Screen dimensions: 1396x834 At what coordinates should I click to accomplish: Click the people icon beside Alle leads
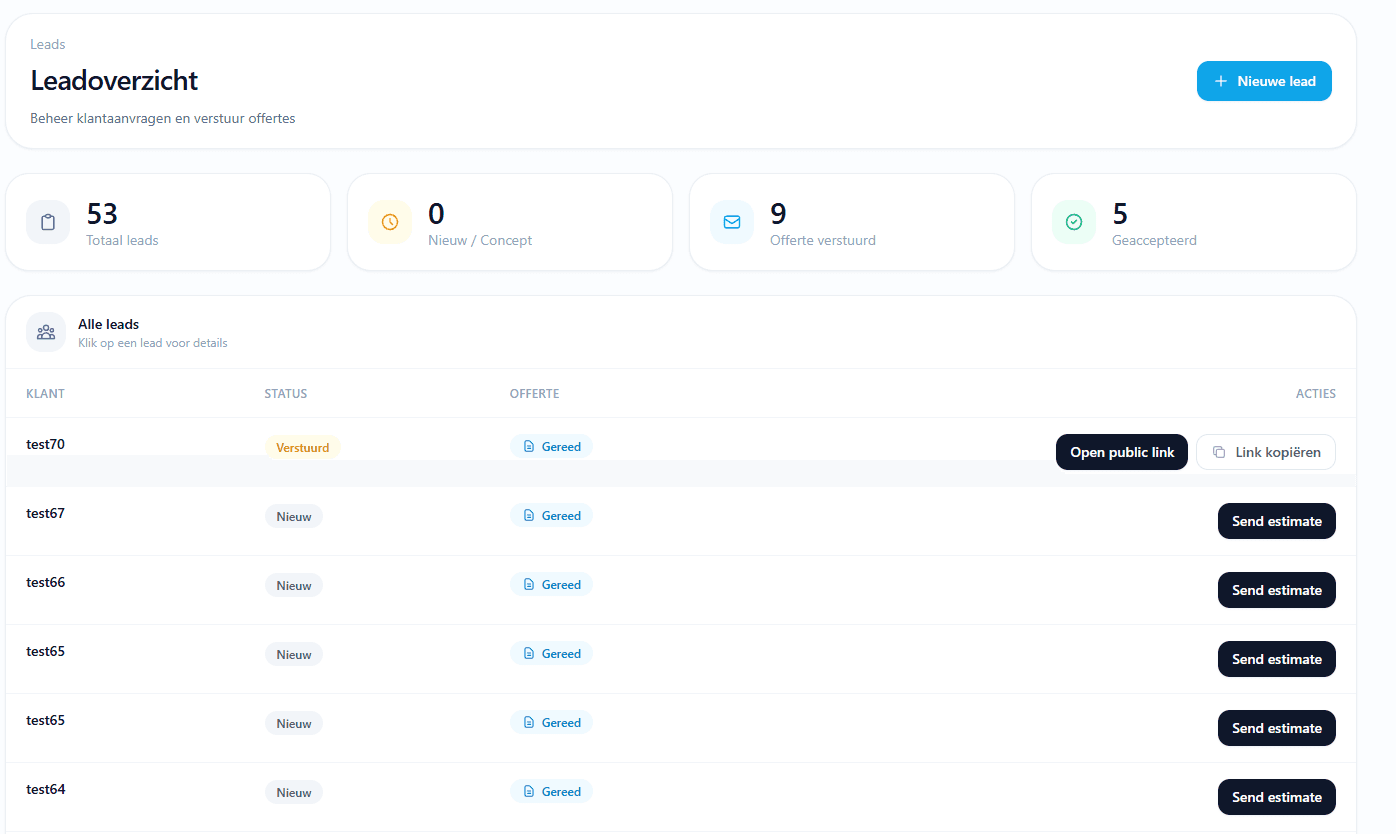point(46,332)
